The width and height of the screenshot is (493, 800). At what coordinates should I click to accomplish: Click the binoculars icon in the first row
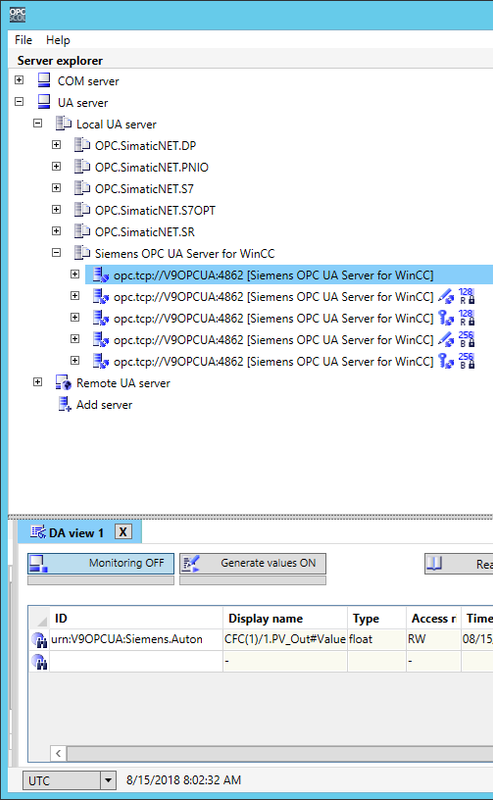pyautogui.click(x=39, y=640)
